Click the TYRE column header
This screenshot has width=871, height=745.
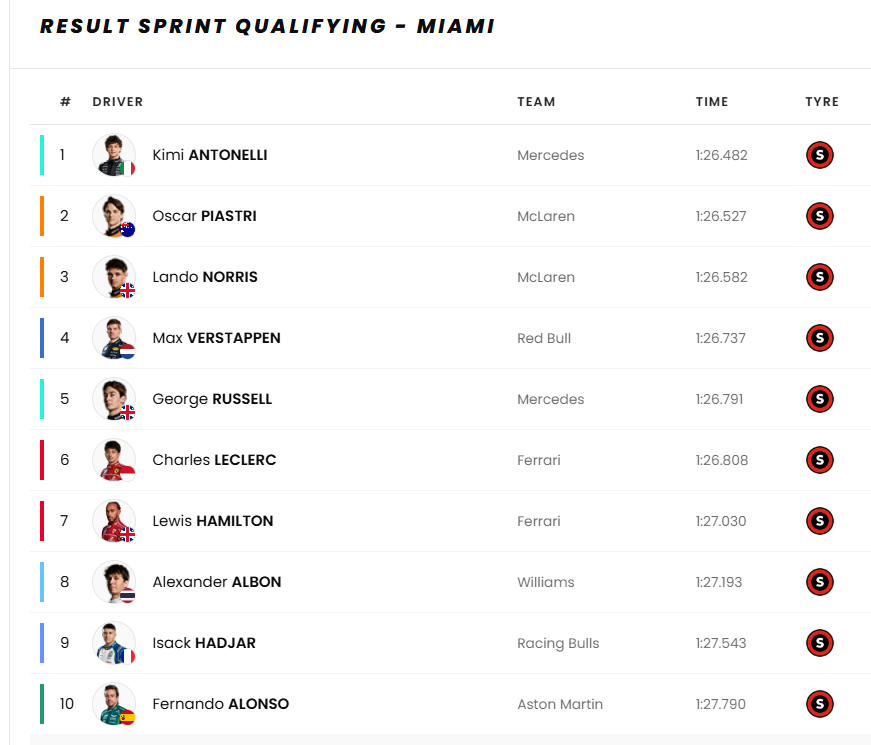pos(822,101)
